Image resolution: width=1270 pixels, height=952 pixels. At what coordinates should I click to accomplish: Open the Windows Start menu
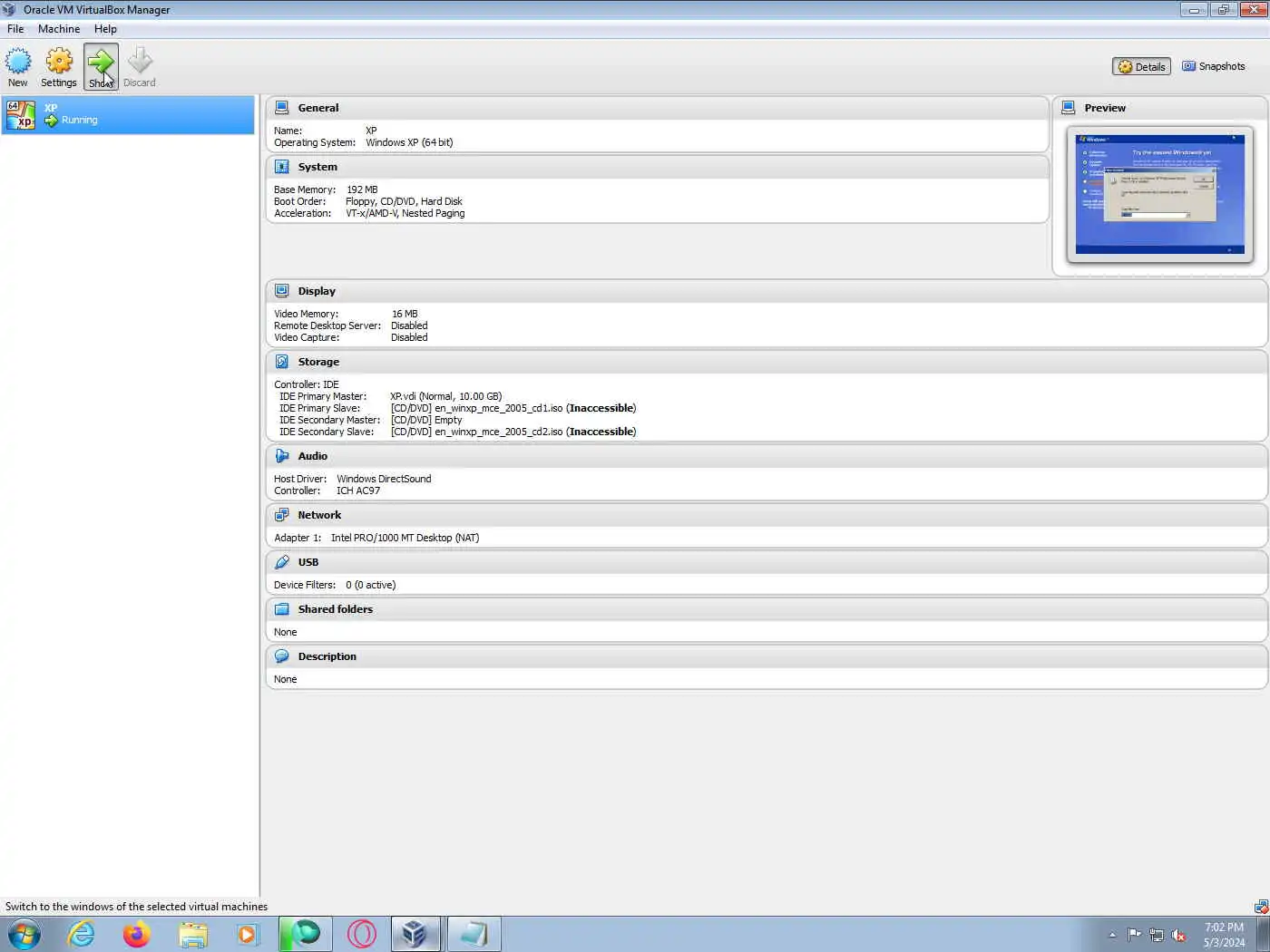tap(24, 934)
